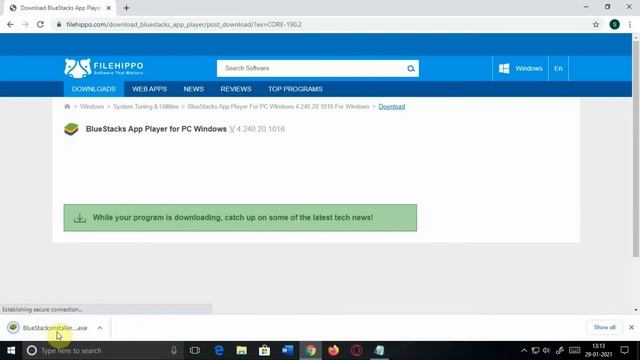The height and width of the screenshot is (360, 640).
Task: Open Microsoft Edge from taskbar
Action: (219, 351)
